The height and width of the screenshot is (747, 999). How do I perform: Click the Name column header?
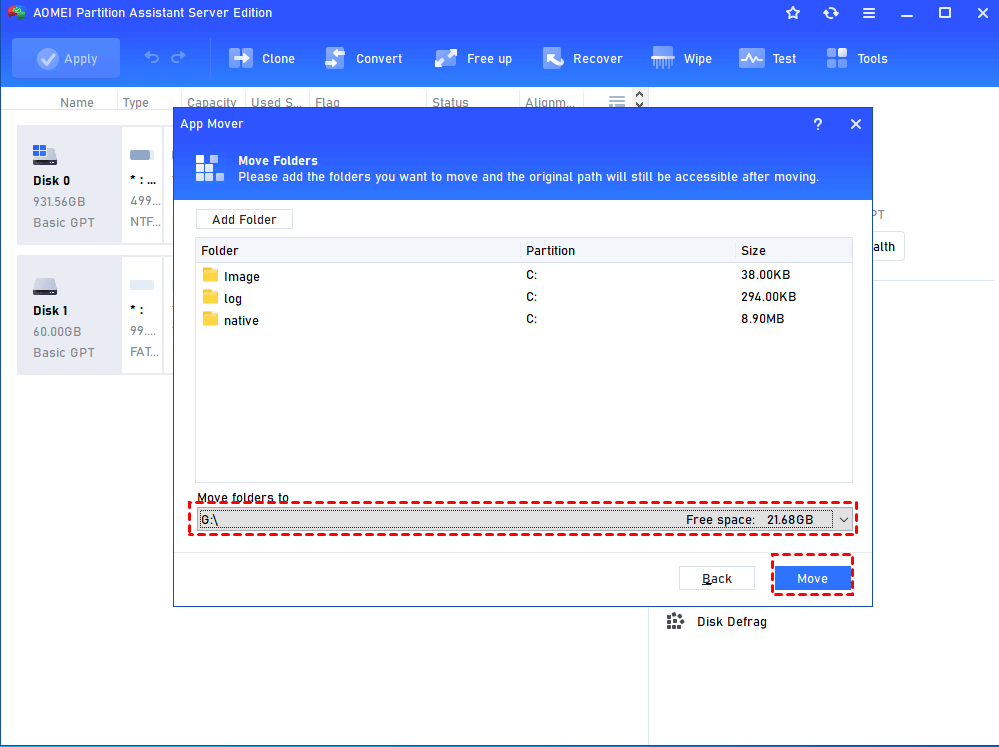pyautogui.click(x=76, y=103)
